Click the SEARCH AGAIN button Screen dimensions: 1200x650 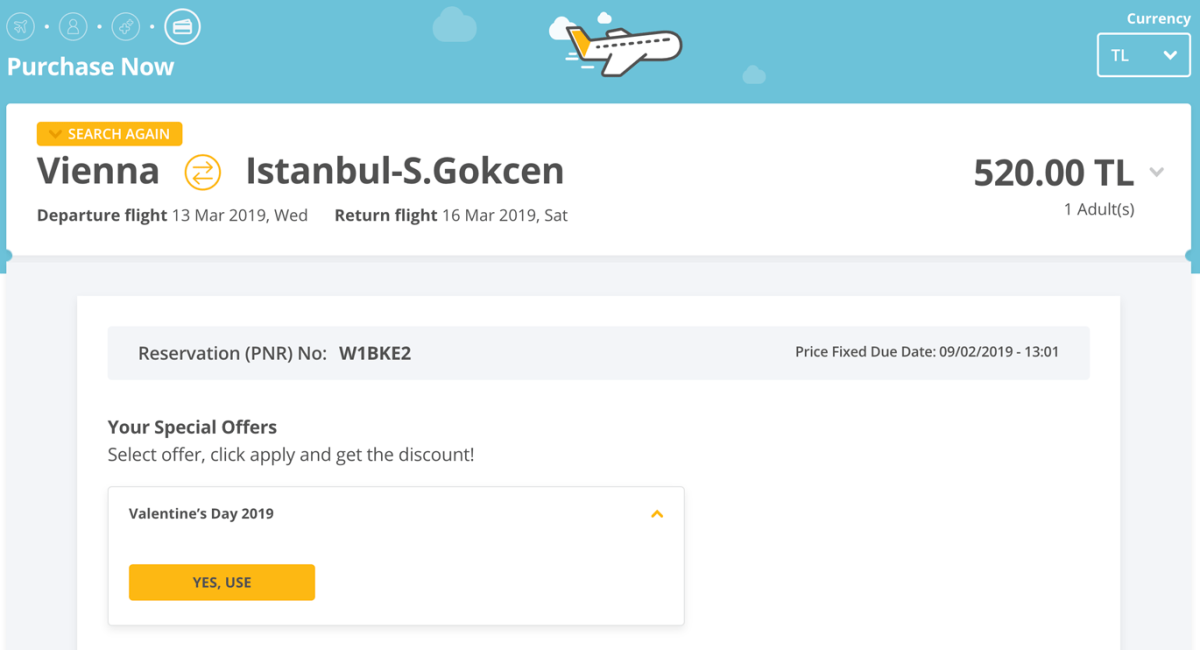click(x=110, y=134)
